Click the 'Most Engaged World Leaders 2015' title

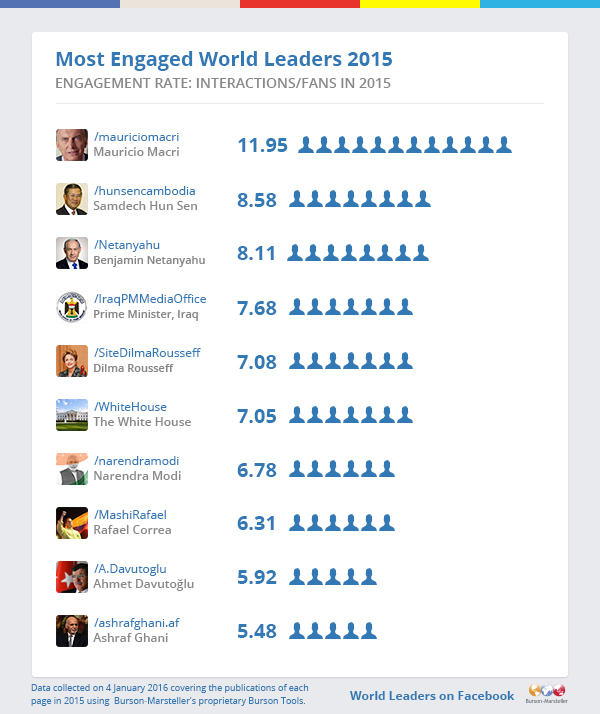223,59
